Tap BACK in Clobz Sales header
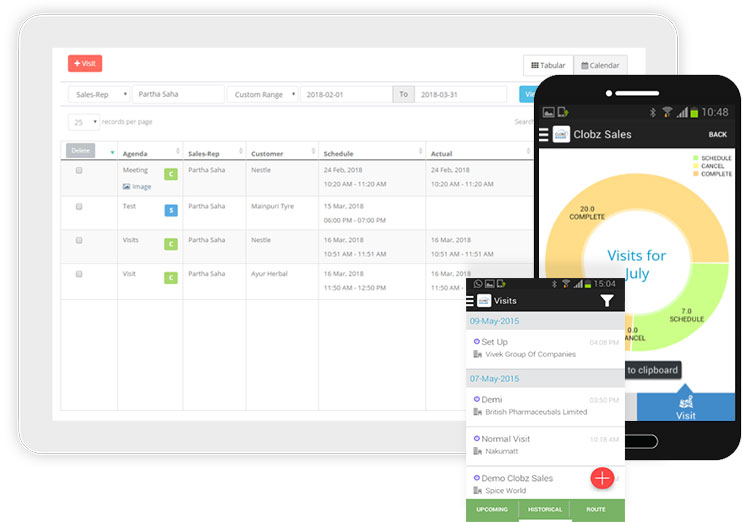 717,134
